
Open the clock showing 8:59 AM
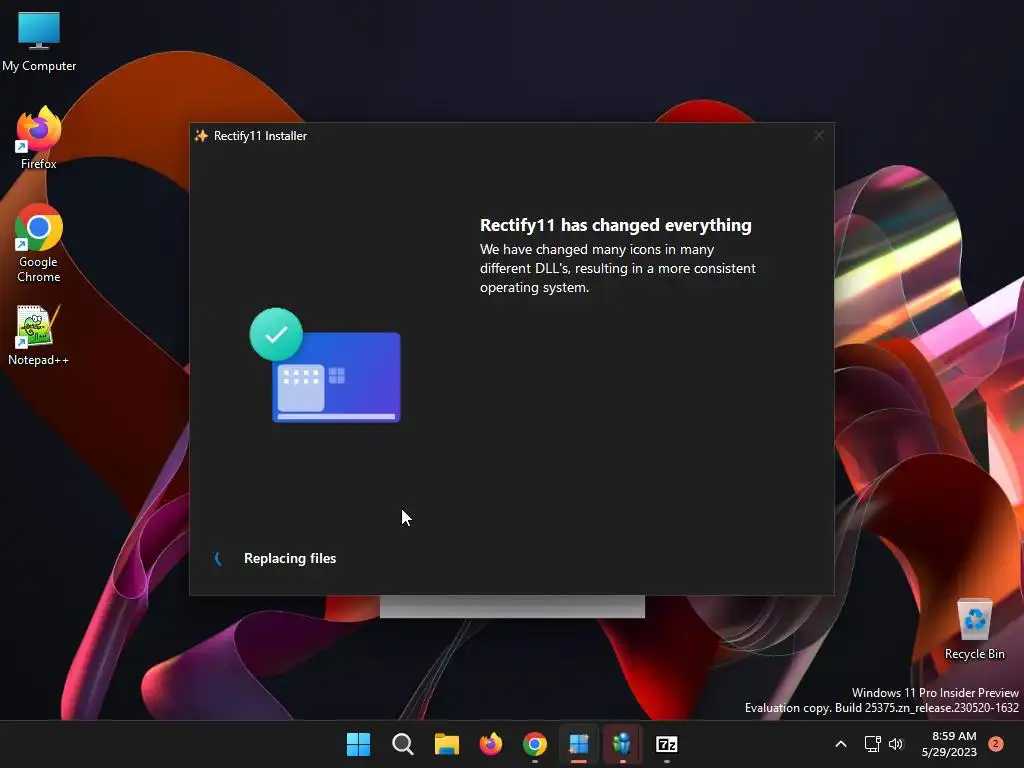(x=949, y=744)
